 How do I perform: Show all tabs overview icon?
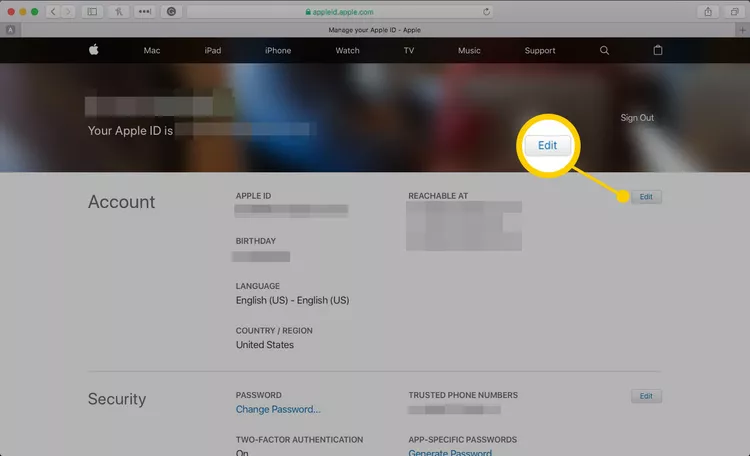pyautogui.click(x=735, y=11)
